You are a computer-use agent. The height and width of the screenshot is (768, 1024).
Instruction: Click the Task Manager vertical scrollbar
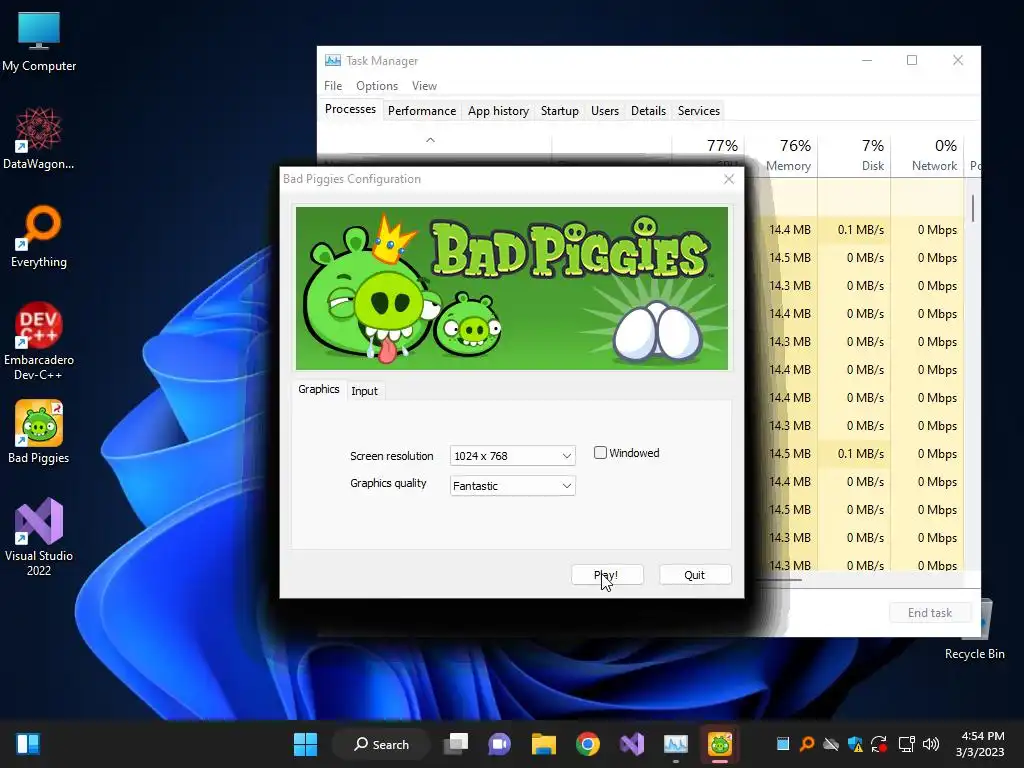(x=973, y=209)
